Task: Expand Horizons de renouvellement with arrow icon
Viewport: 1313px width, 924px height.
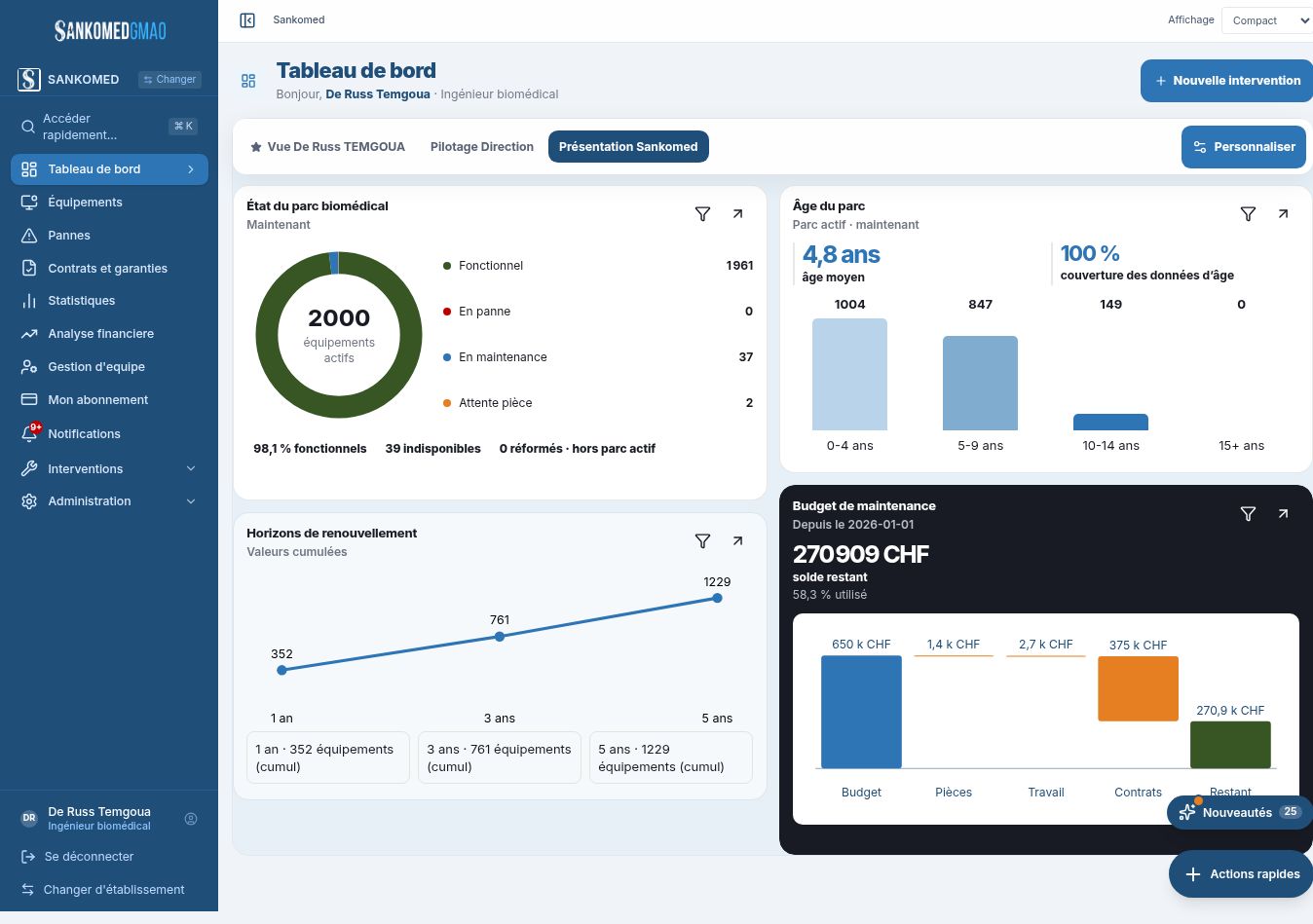Action: tap(737, 541)
